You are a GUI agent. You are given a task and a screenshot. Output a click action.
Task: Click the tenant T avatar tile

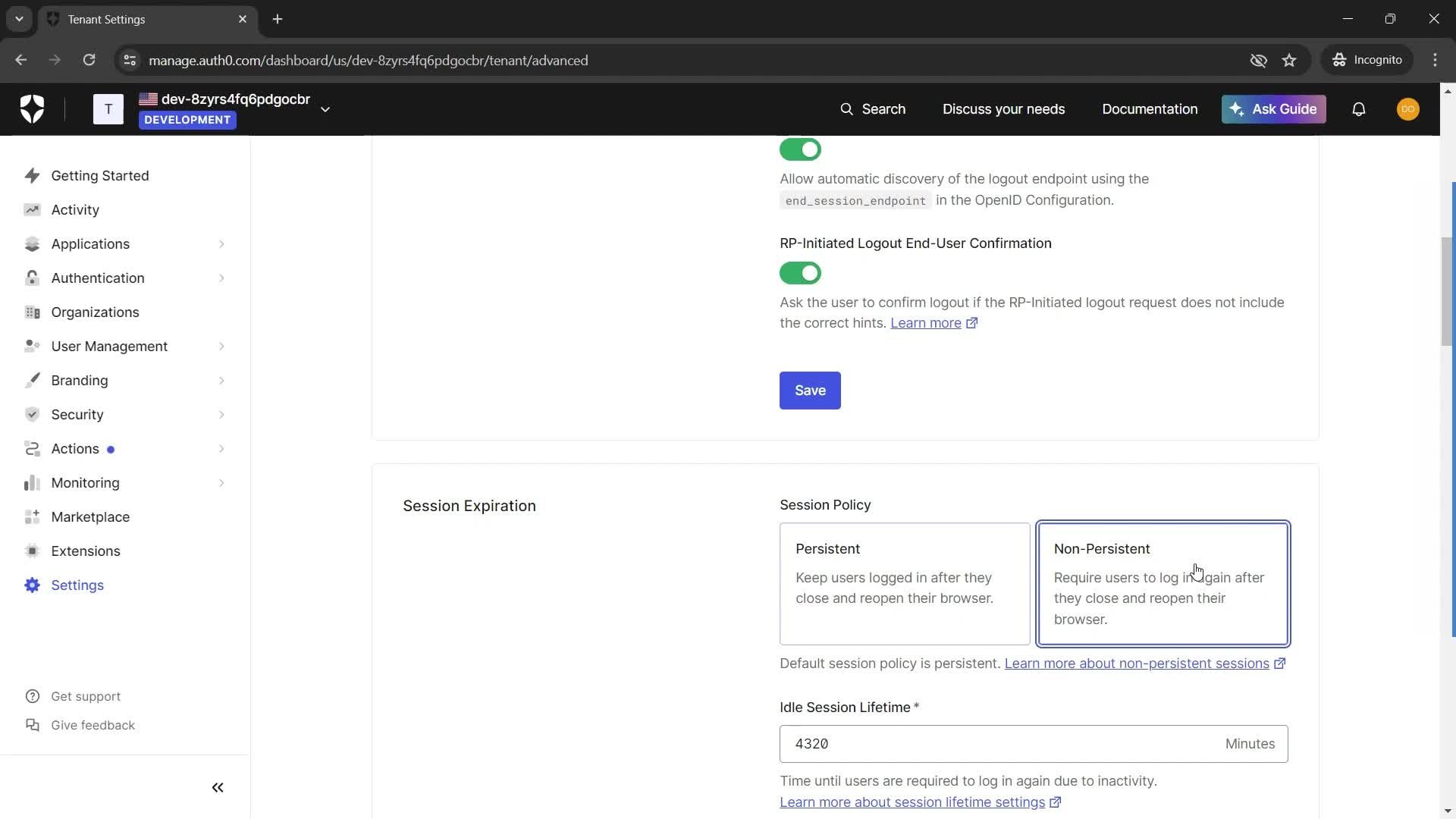point(108,109)
